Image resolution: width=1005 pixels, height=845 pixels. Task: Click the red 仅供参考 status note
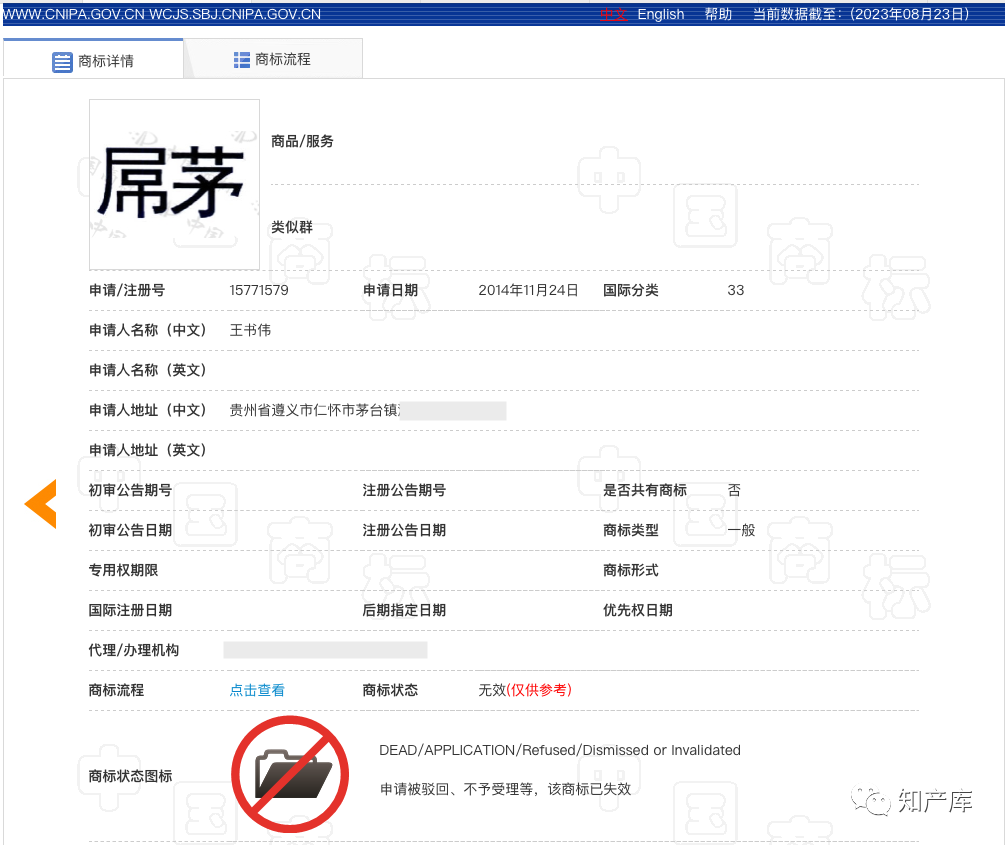pyautogui.click(x=539, y=690)
